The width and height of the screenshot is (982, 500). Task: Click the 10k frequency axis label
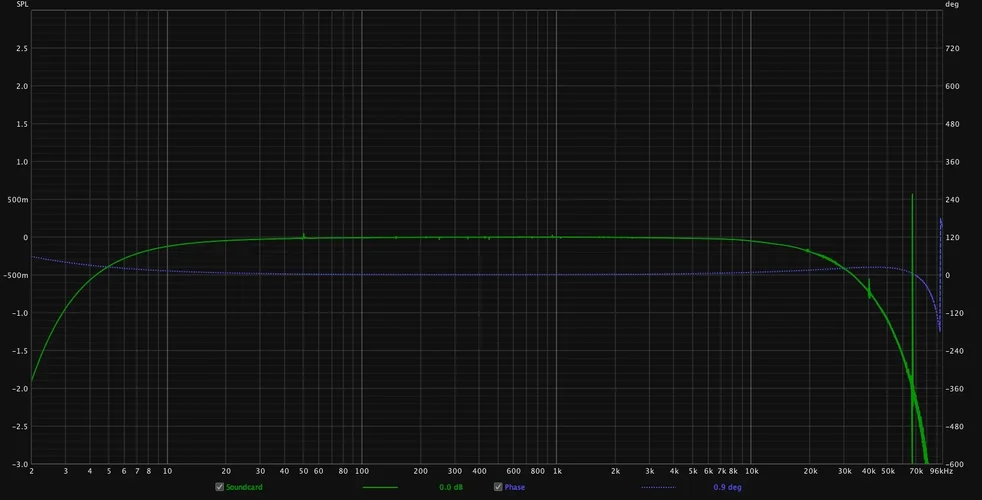[752, 471]
